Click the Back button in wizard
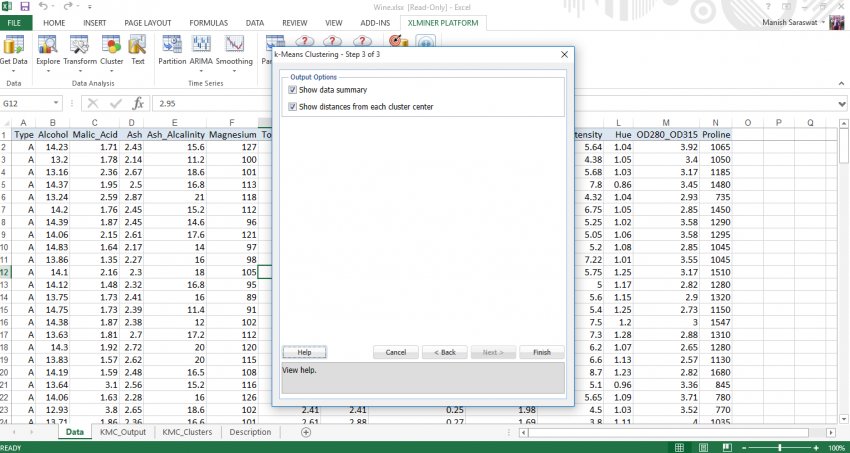 [x=444, y=352]
